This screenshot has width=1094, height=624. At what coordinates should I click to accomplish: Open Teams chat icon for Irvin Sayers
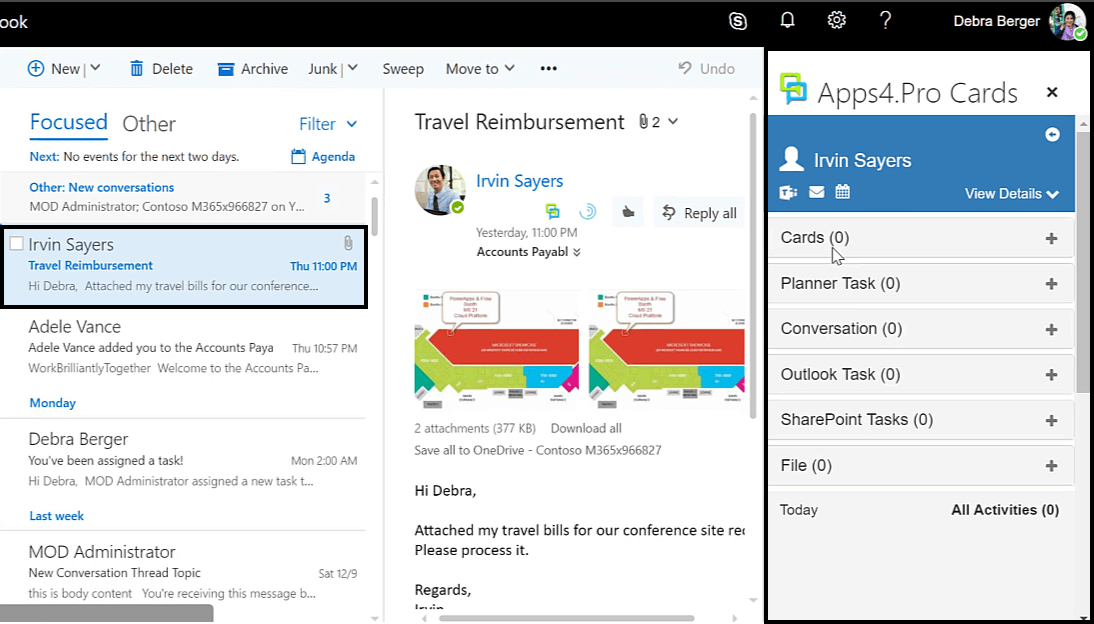788,192
